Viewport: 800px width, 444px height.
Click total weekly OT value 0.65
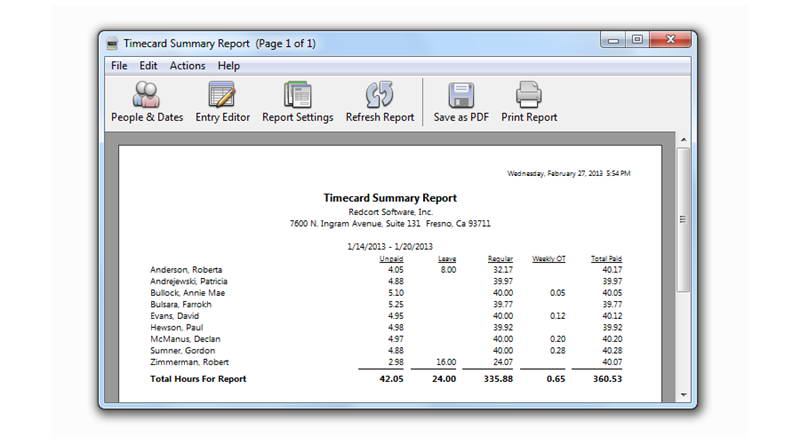556,379
